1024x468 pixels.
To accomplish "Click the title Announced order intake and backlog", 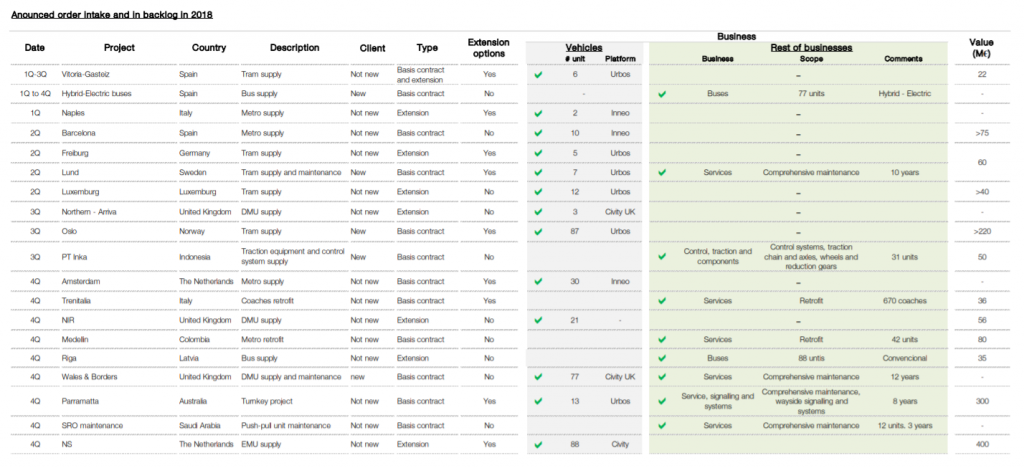I will click(x=112, y=14).
